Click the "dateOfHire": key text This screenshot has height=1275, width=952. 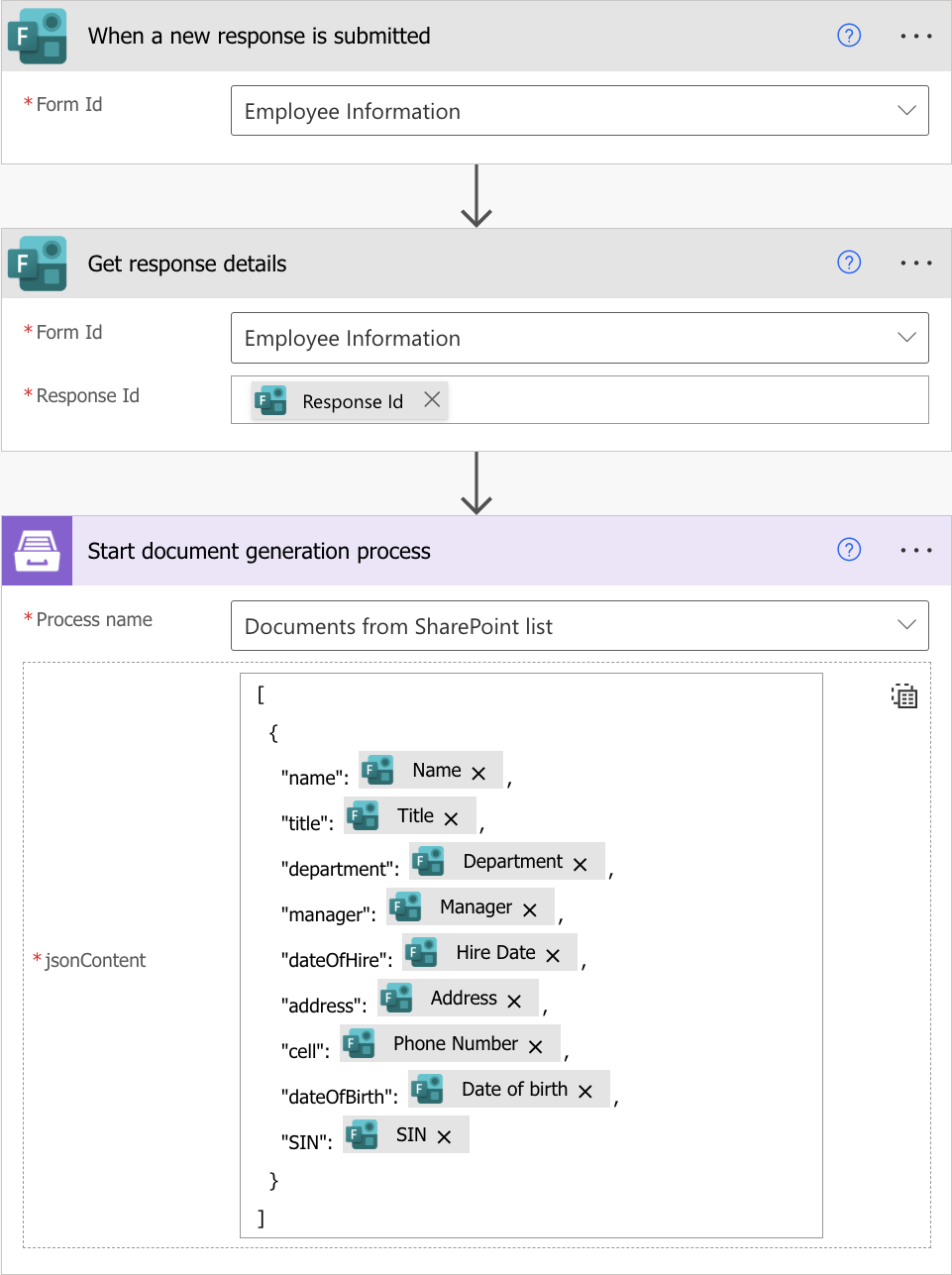coord(337,960)
